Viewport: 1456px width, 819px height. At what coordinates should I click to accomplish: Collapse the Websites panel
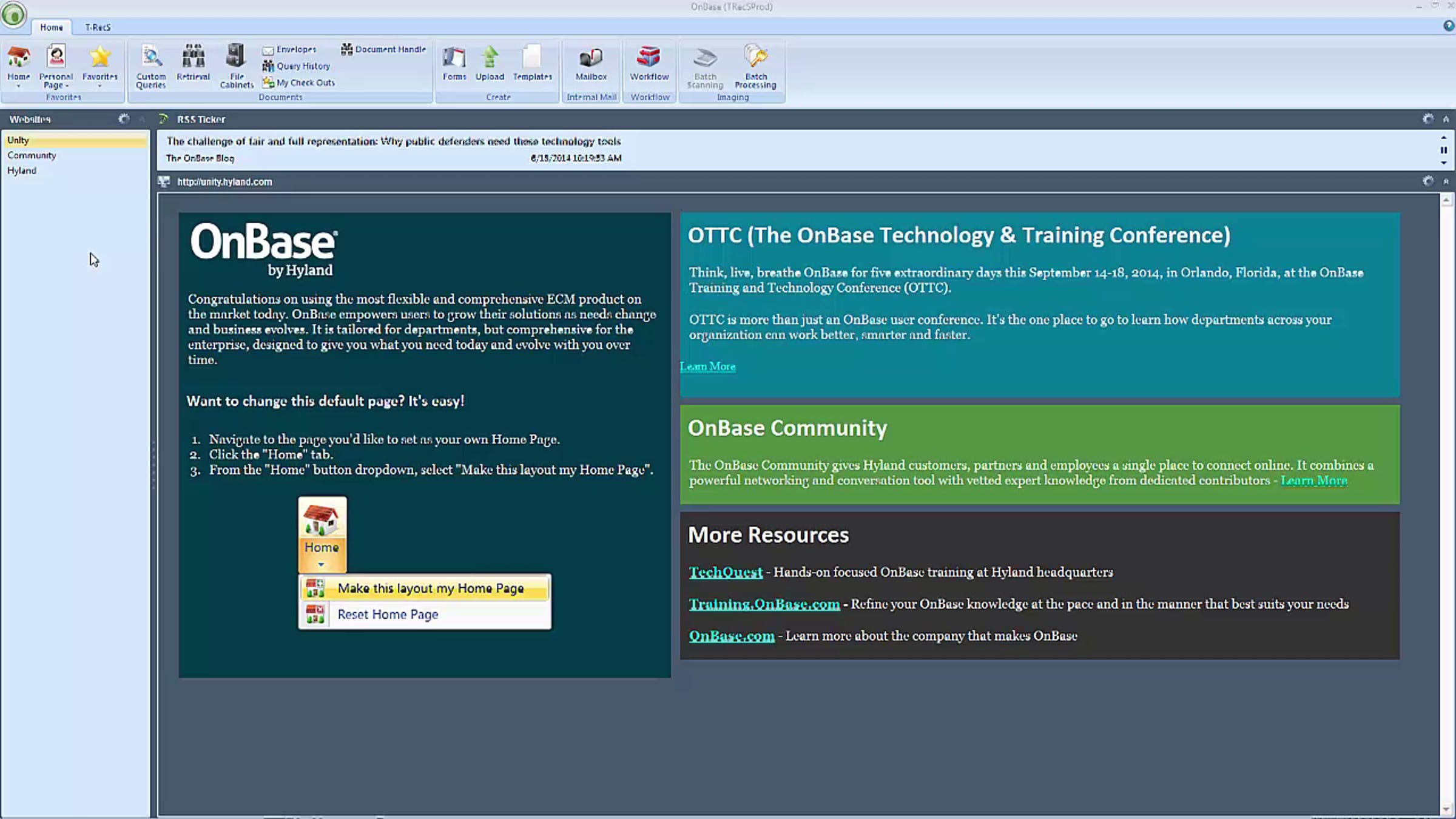point(142,119)
